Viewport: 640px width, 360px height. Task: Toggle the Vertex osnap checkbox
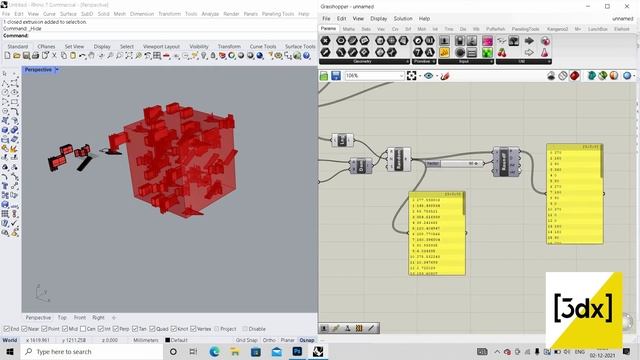(x=193, y=329)
